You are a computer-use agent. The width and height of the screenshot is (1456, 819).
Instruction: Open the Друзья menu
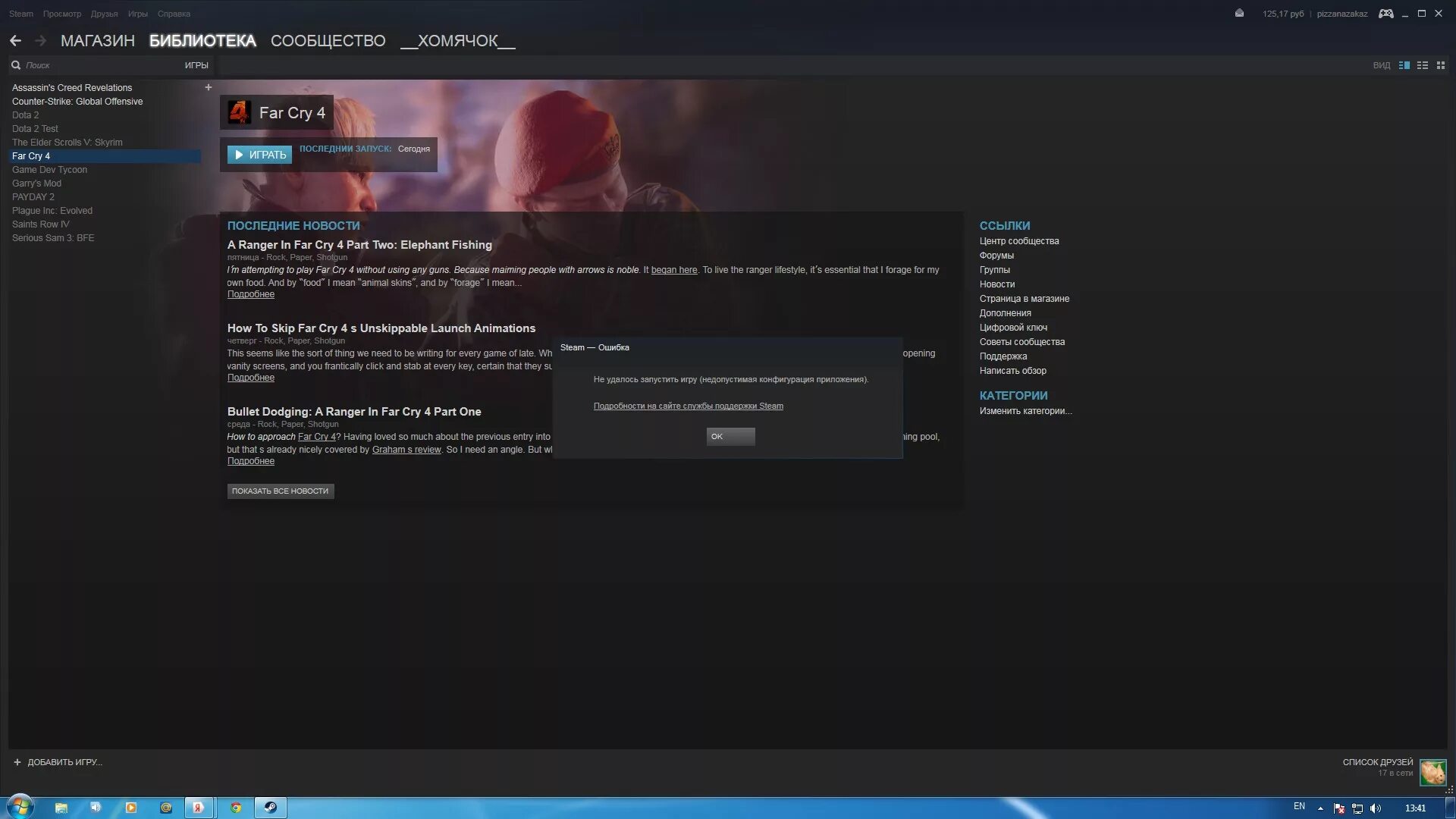(104, 14)
